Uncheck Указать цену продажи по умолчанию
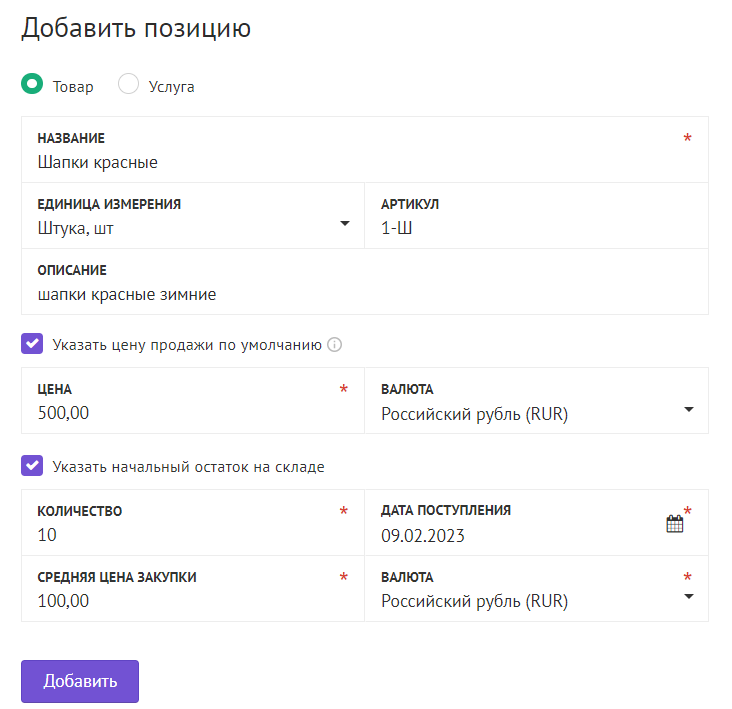Image resolution: width=732 pixels, height=709 pixels. [x=32, y=344]
